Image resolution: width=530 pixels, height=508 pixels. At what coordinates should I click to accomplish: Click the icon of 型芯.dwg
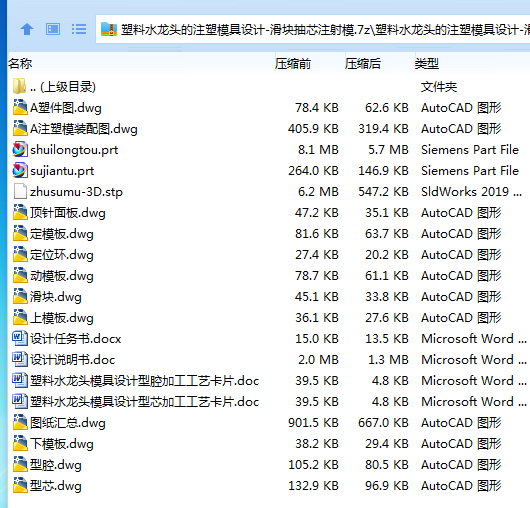tap(20, 485)
